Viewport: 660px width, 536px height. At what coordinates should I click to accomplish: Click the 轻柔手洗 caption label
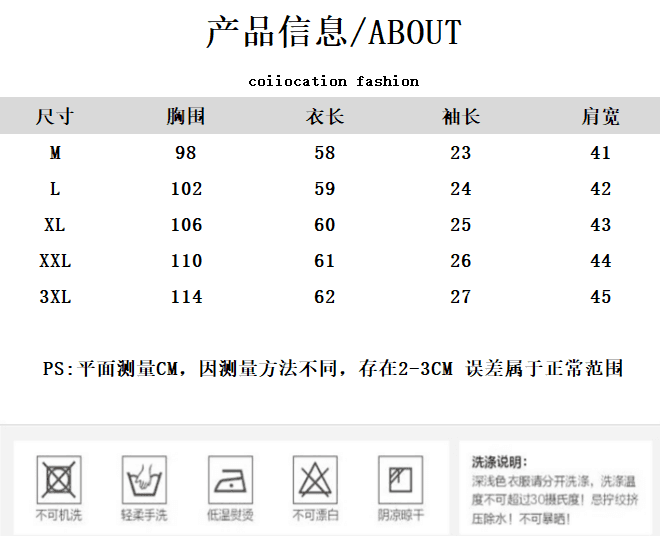(144, 515)
